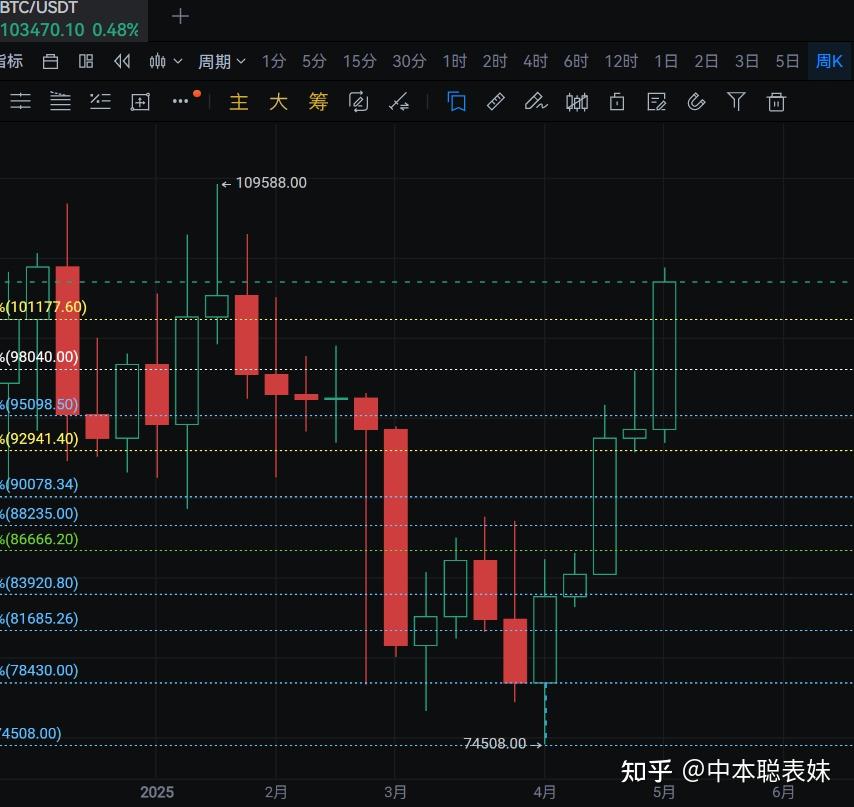
Task: Toggle the 主 main indicator button
Action: tap(239, 102)
